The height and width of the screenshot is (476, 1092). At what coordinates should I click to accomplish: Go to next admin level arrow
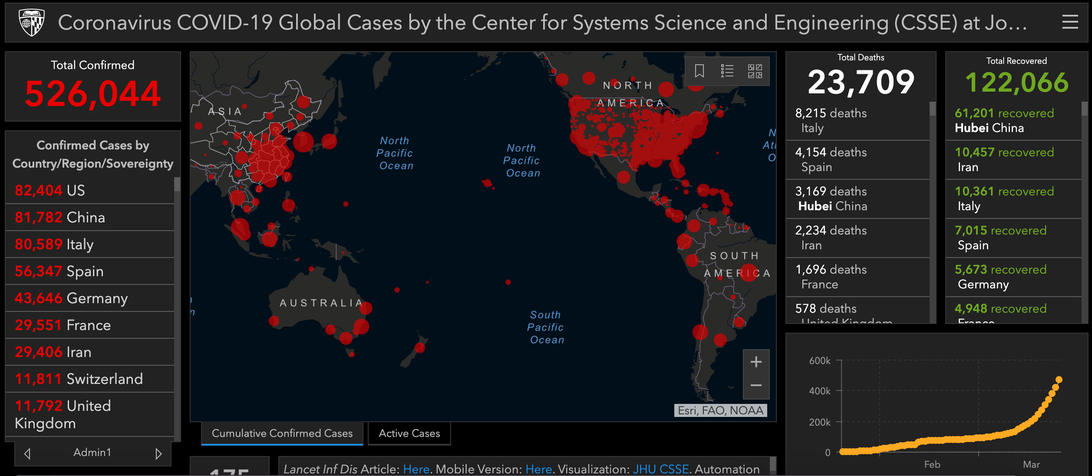(158, 454)
